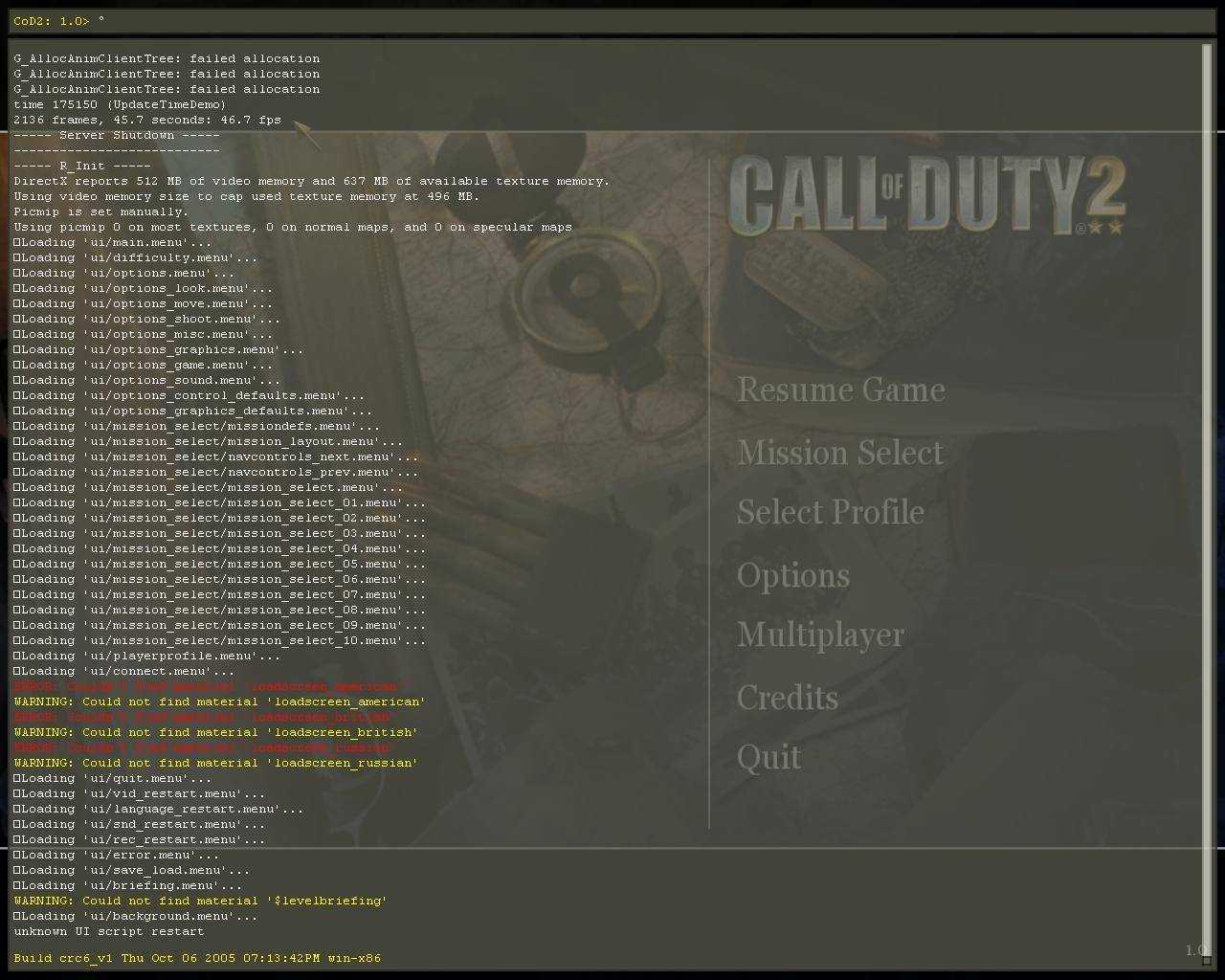Click the Loading 'ui/background.menu' line
The image size is (1225, 980).
coord(136,916)
